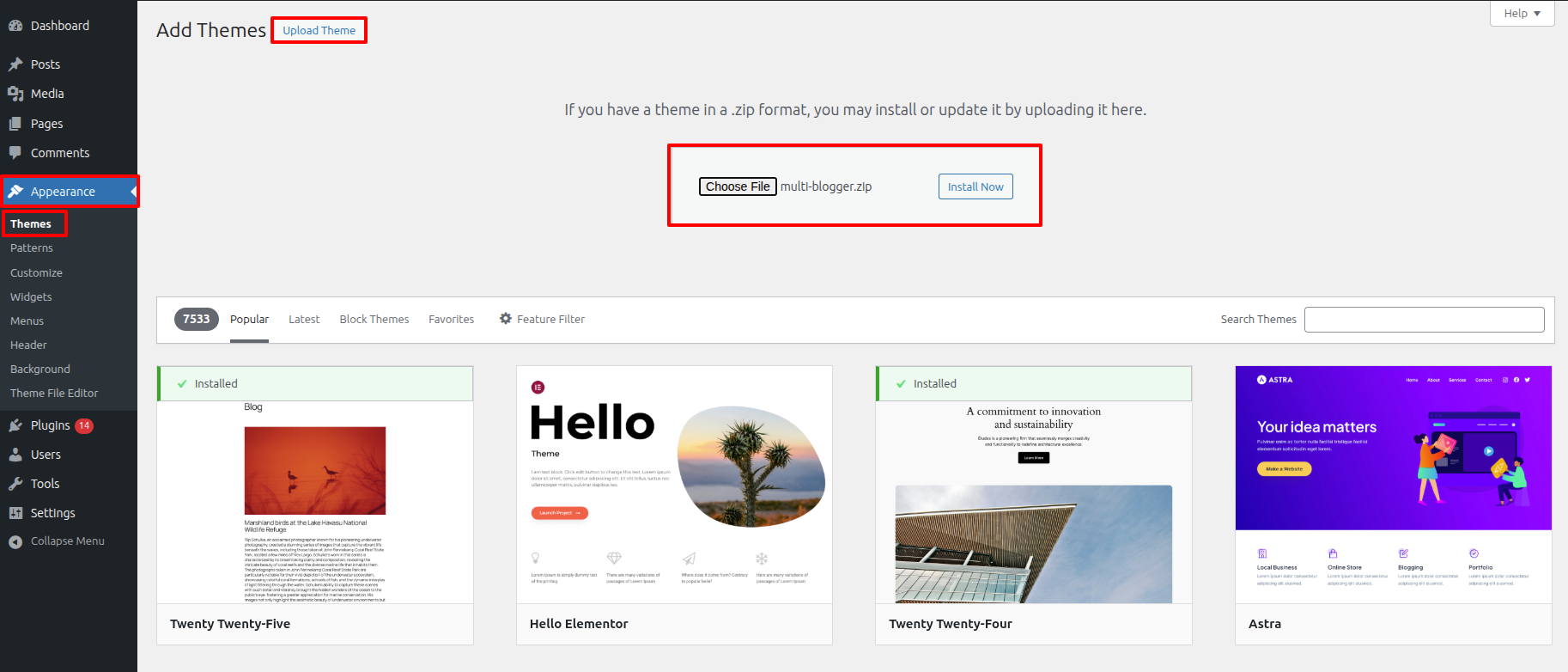1568x672 pixels.
Task: Click the Dashboard gauge icon
Action: [x=15, y=26]
